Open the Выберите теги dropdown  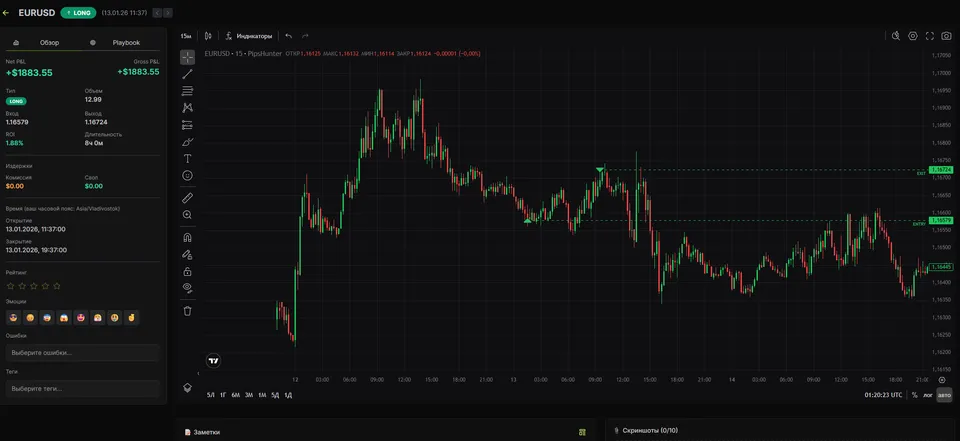(83, 389)
